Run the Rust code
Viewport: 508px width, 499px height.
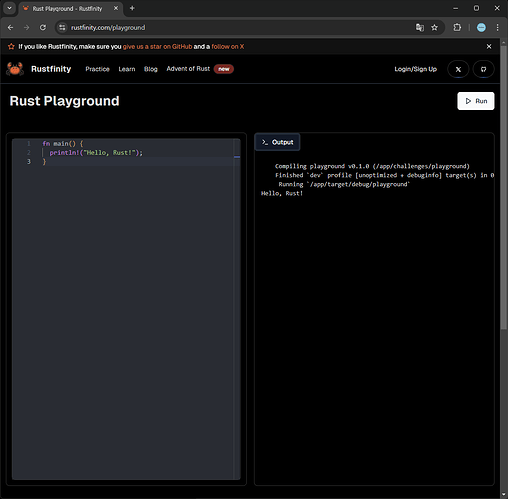(476, 101)
